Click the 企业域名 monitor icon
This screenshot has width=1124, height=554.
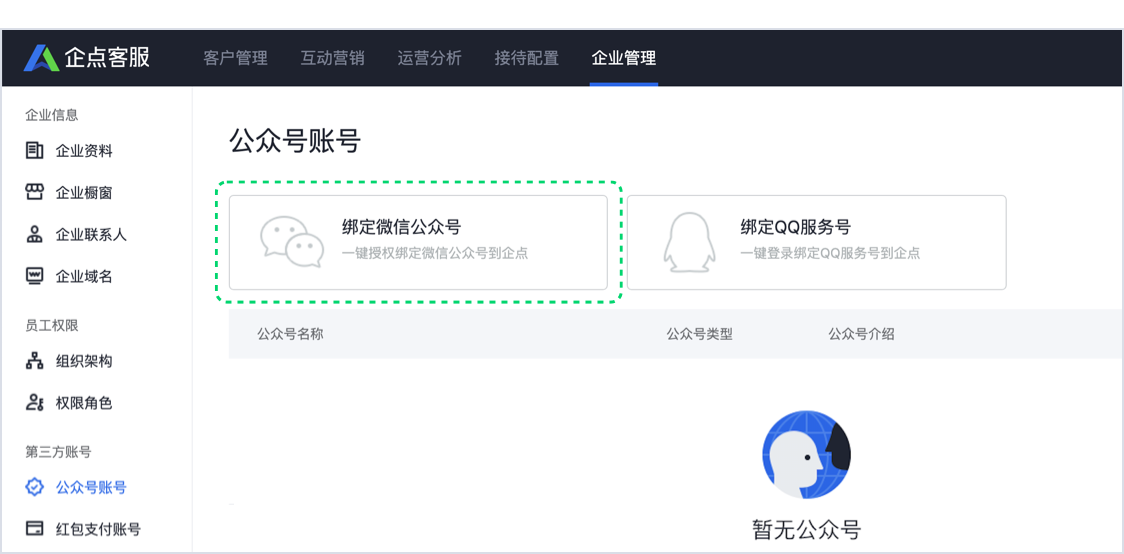(x=34, y=276)
